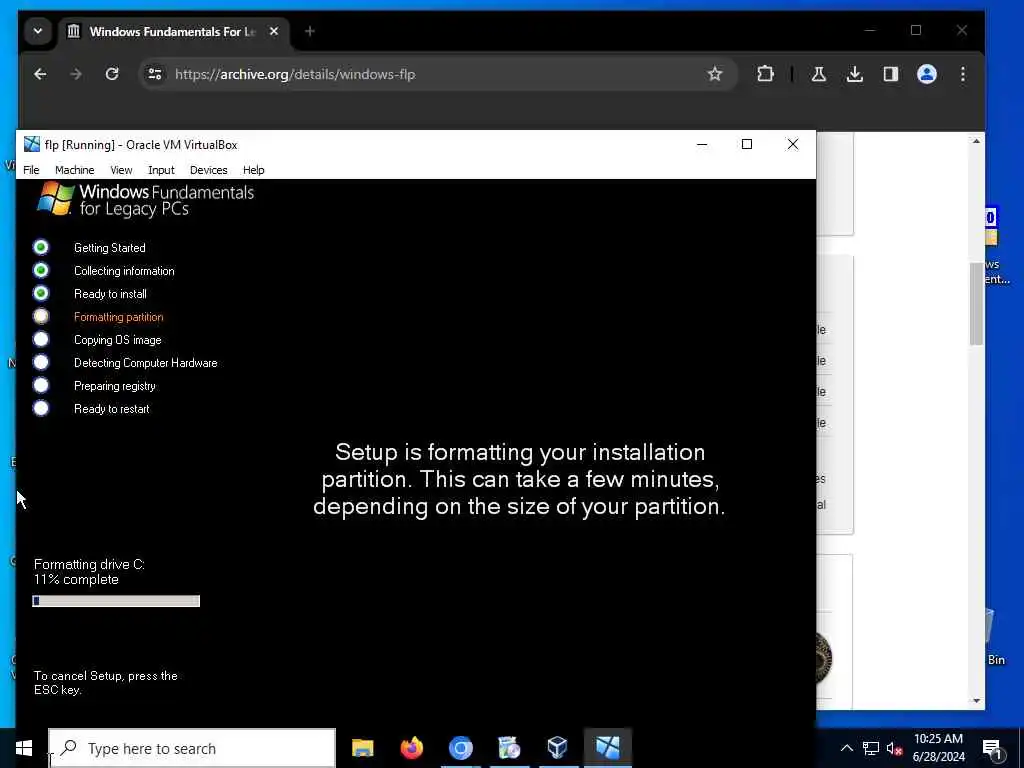This screenshot has width=1024, height=768.
Task: Click the VirtualBox title bar app icon
Action: tap(31, 144)
